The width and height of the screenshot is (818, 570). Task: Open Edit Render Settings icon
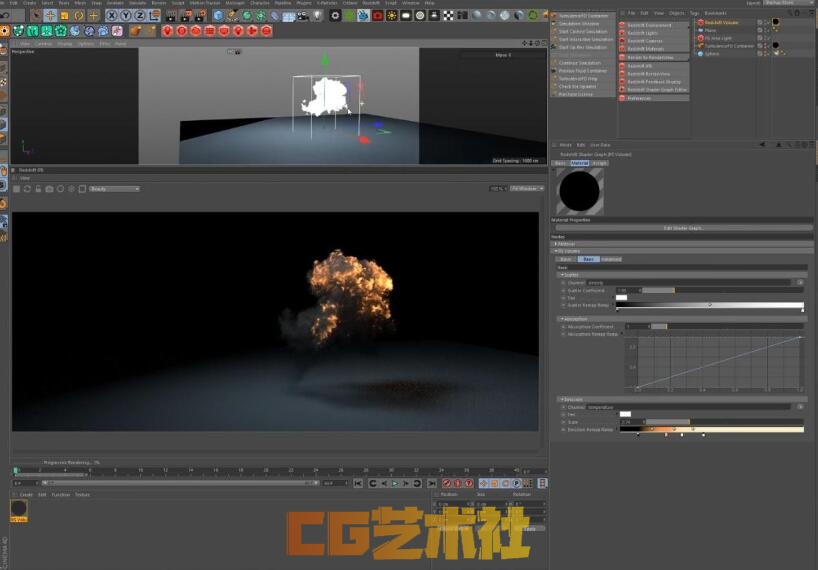(x=200, y=16)
